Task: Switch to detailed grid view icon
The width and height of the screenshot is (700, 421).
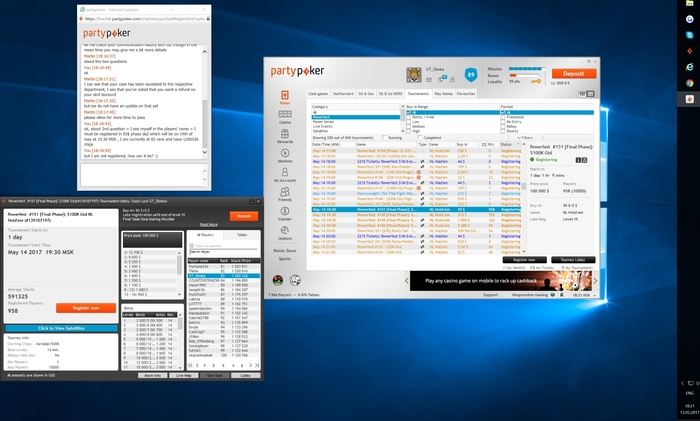Action: click(590, 94)
